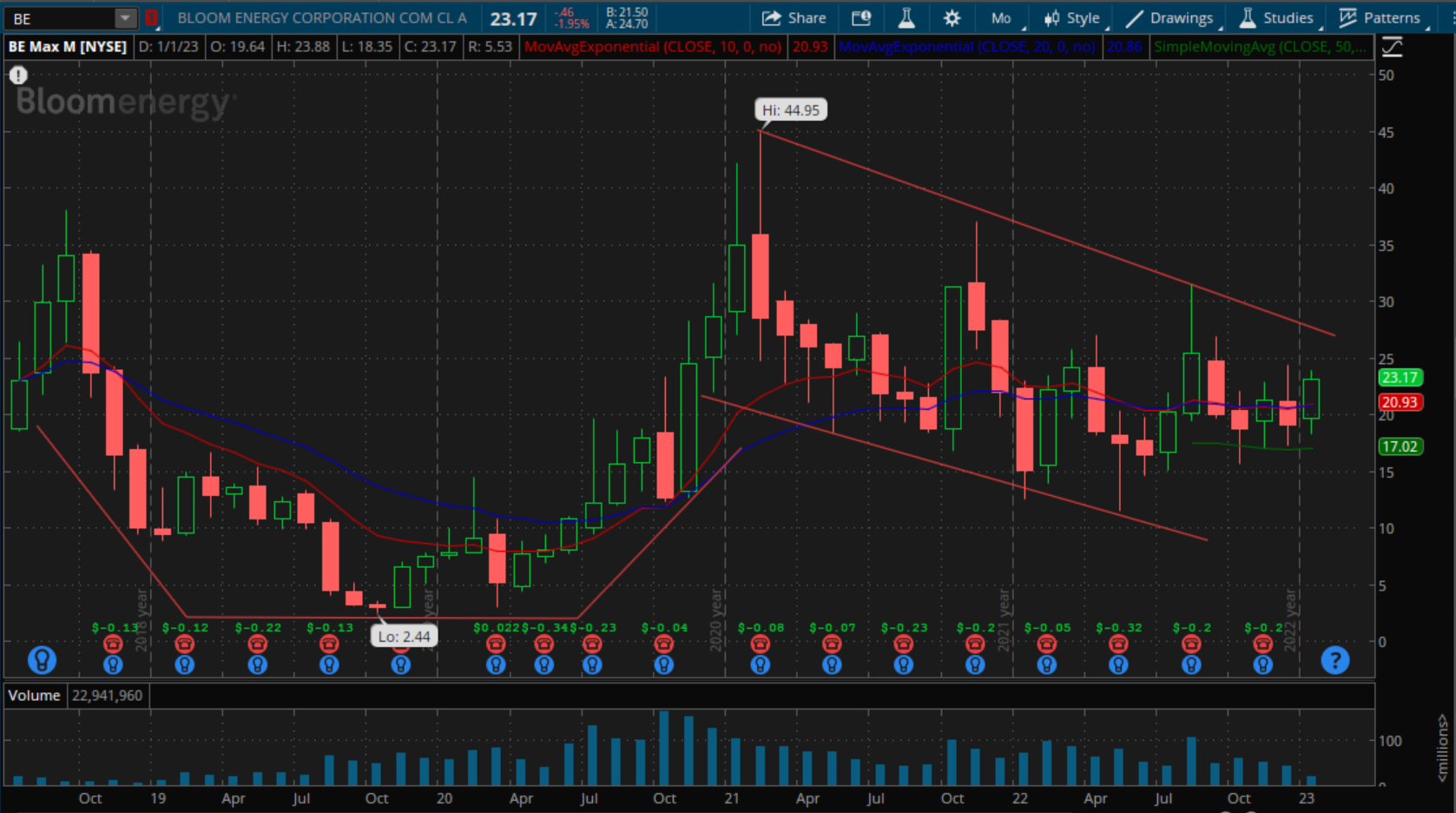Click the earnings phone icon under $-0.12
The width and height of the screenshot is (1456, 813).
pos(184,644)
